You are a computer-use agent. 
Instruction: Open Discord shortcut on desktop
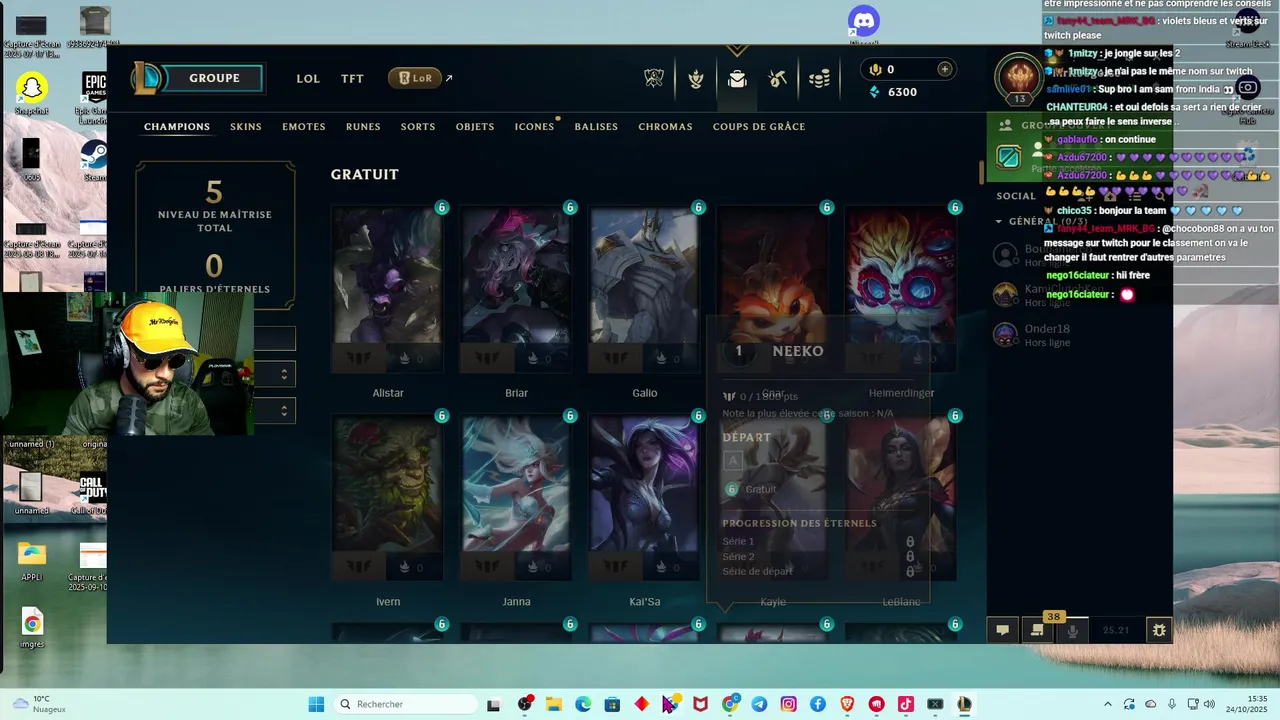pos(863,23)
